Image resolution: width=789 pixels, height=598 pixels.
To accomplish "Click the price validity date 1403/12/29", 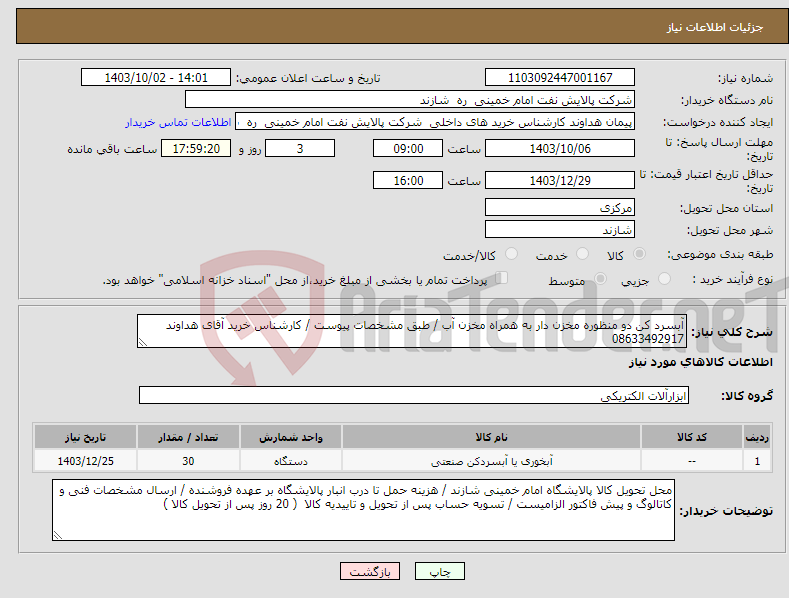I will [560, 180].
